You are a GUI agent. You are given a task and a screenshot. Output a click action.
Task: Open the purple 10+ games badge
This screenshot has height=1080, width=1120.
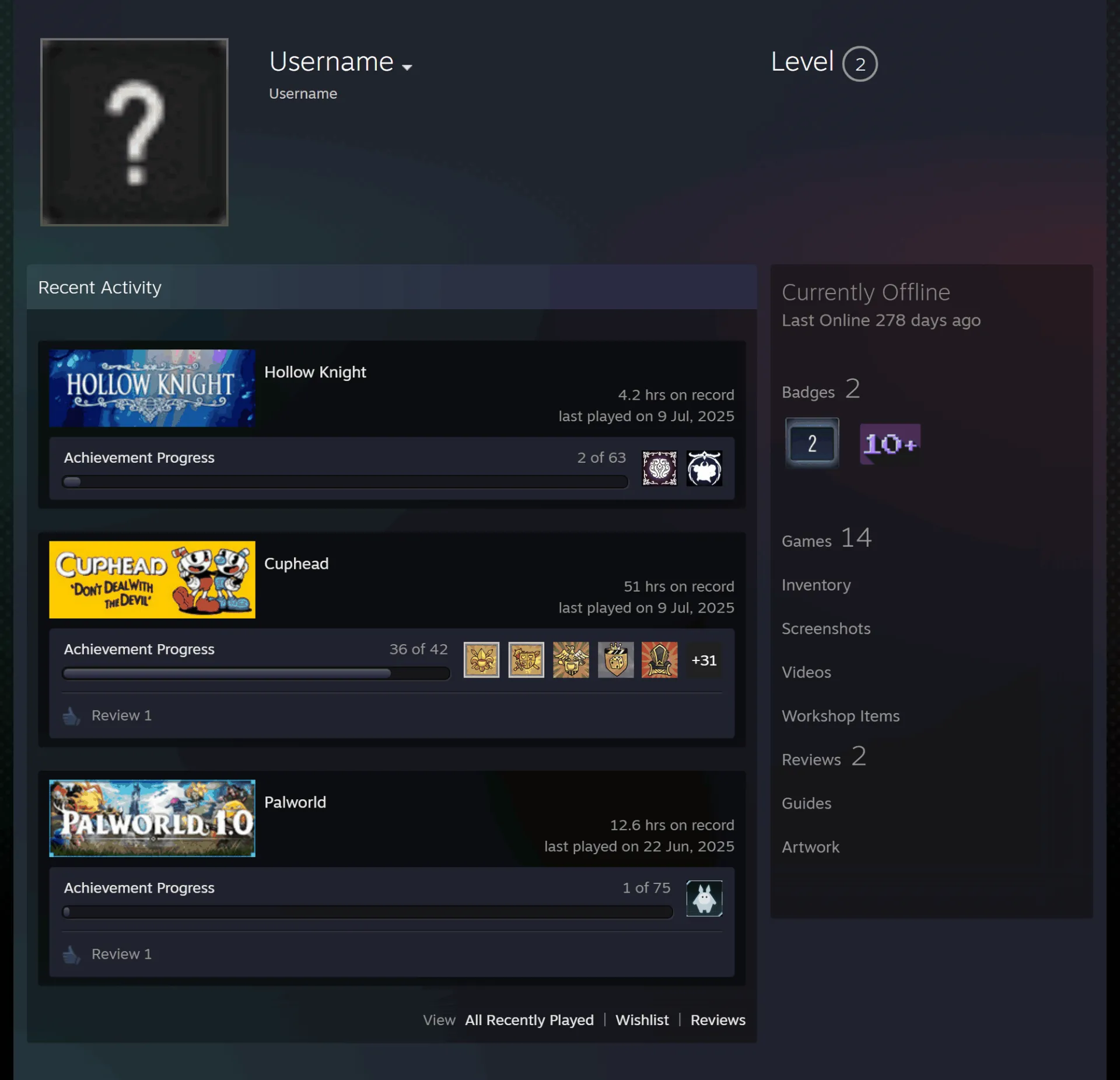[x=890, y=443]
